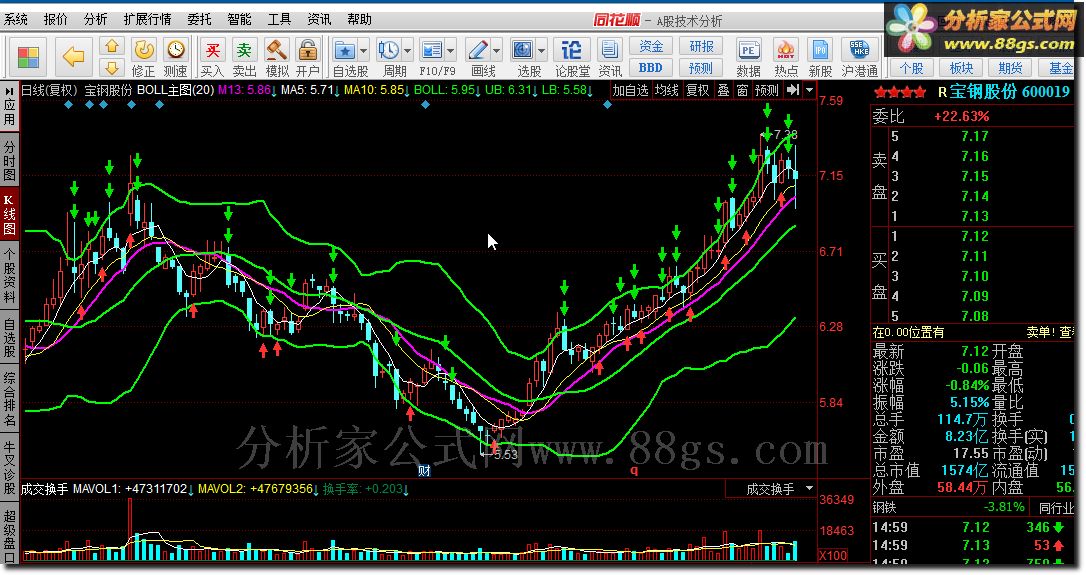The height and width of the screenshot is (575, 1086).
Task: Open 新股 IPO icon
Action: pos(820,58)
